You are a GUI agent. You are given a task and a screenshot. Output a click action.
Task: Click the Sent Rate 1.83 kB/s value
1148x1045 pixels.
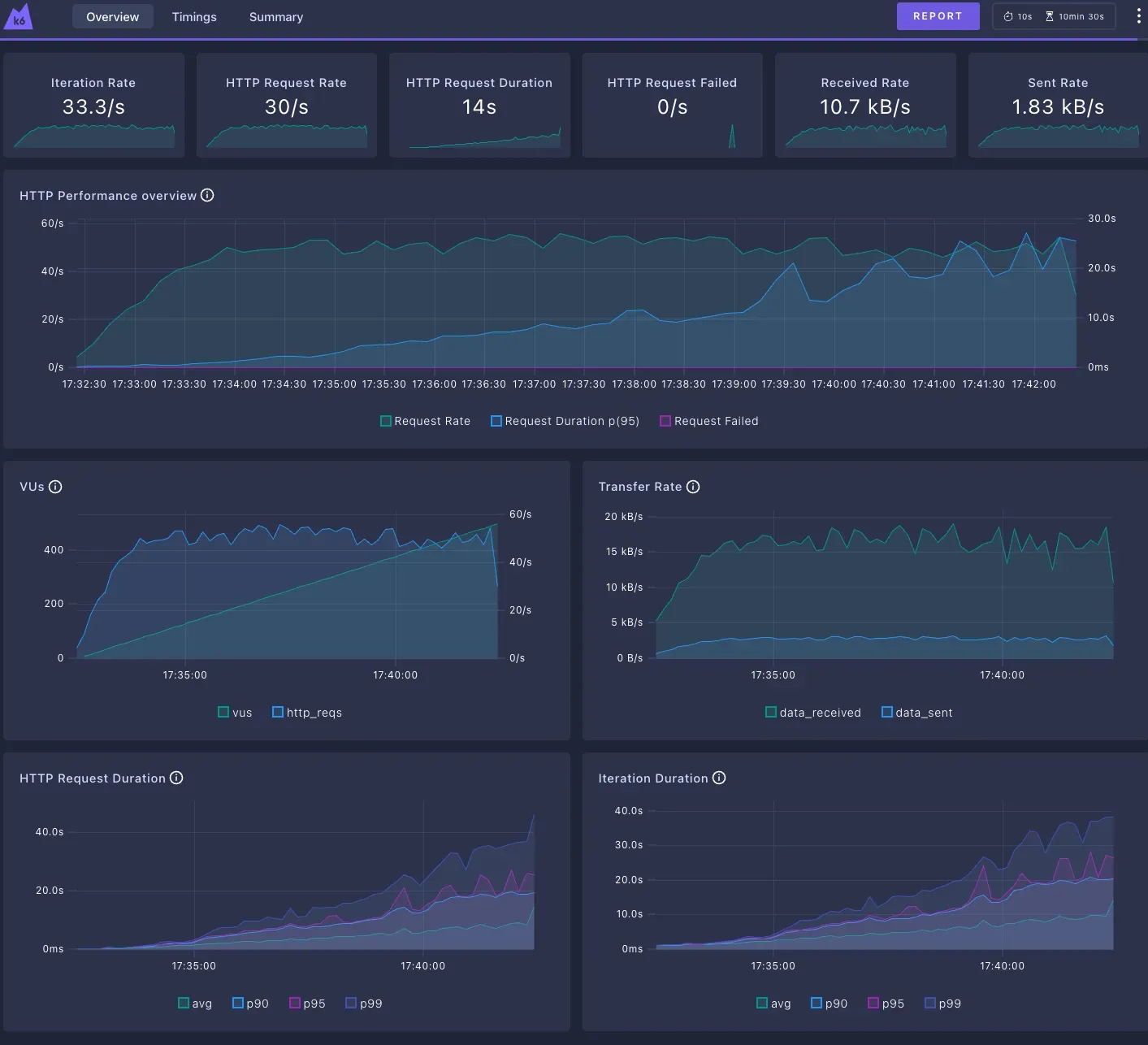[1058, 107]
